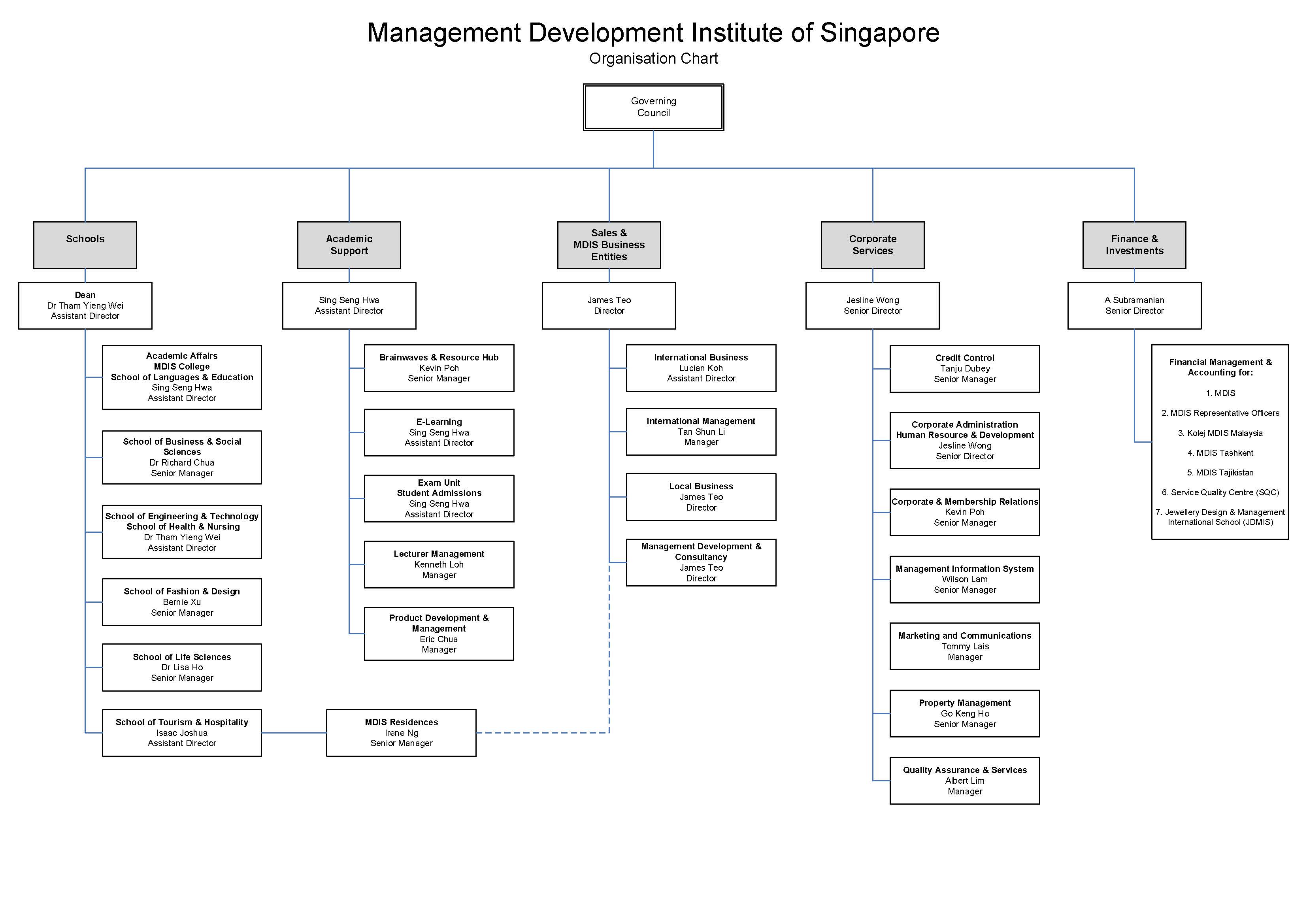Click School of Tourism & Hospitality box
This screenshot has height=924, width=1307.
pyautogui.click(x=182, y=733)
